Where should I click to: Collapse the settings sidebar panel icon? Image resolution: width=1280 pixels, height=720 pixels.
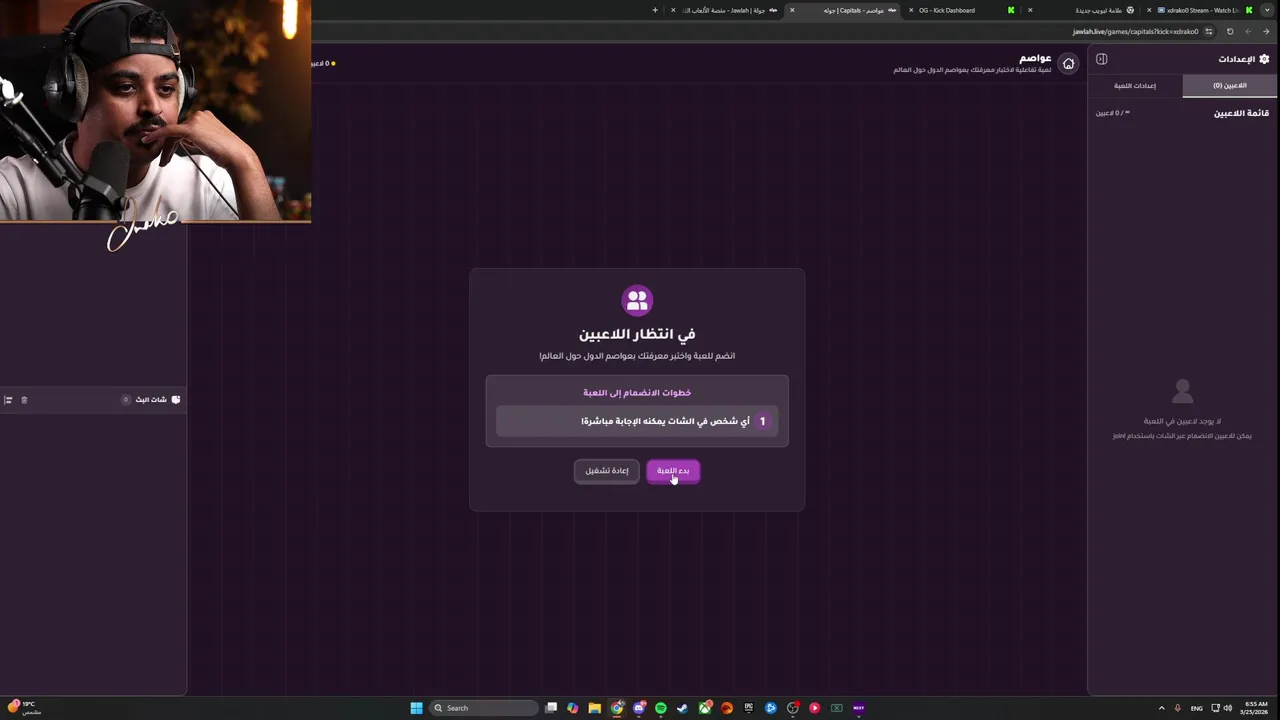click(x=1101, y=59)
